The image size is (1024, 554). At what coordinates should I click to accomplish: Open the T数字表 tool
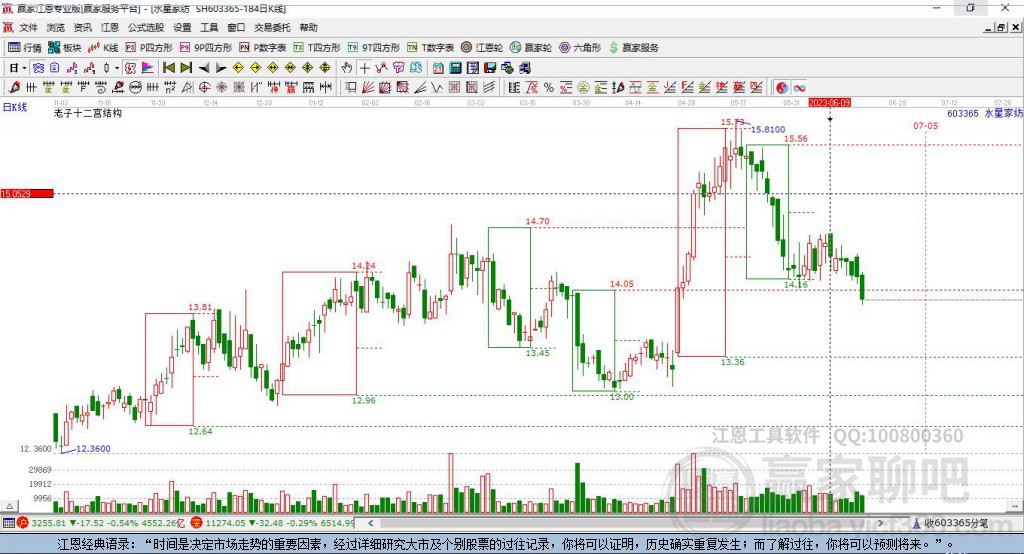[430, 48]
